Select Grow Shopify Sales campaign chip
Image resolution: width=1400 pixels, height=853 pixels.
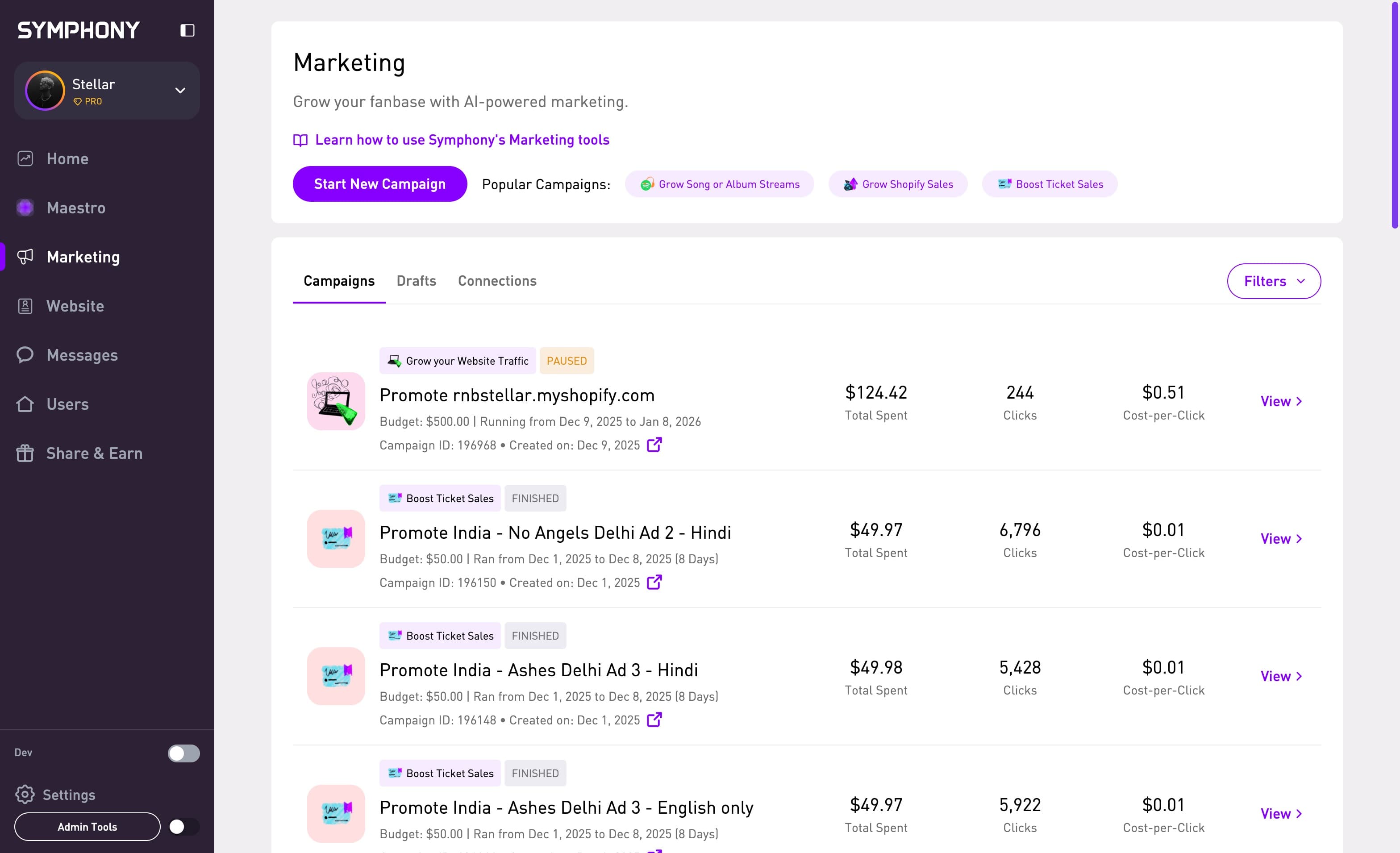click(x=898, y=184)
